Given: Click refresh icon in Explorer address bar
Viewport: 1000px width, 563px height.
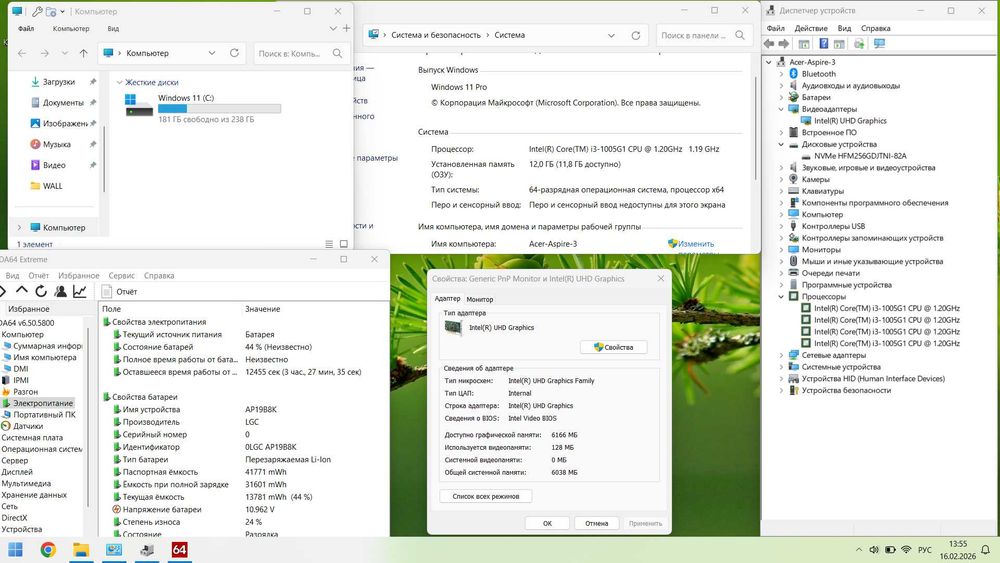Looking at the screenshot, I should 234,53.
